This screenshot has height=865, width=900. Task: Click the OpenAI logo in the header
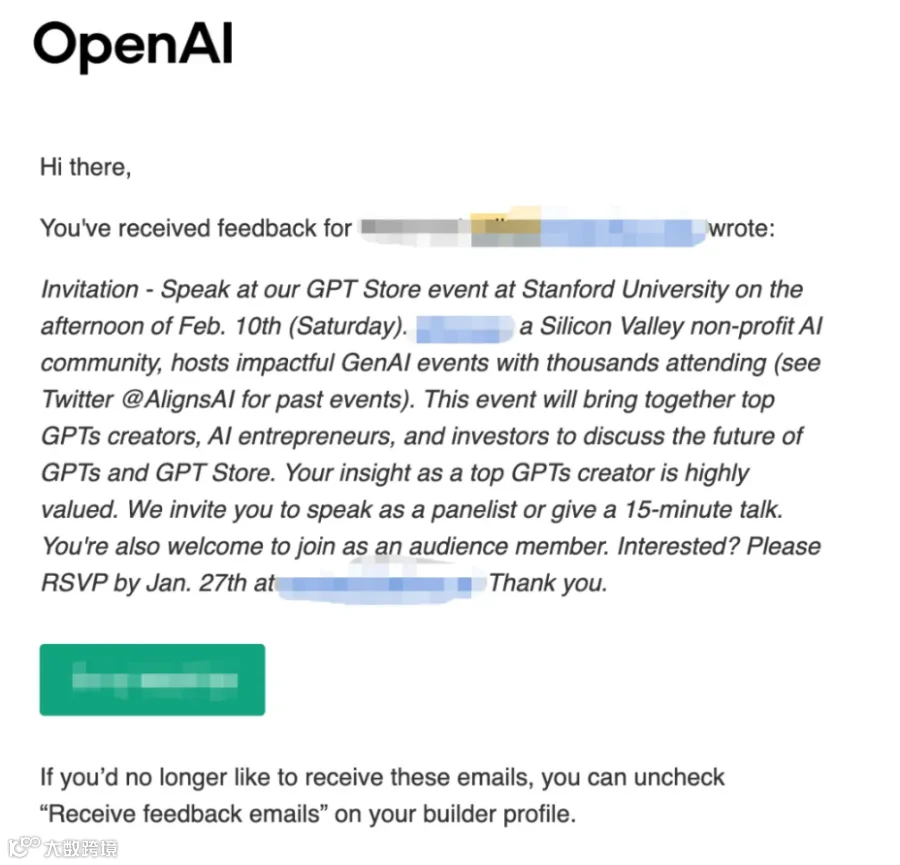[x=133, y=46]
